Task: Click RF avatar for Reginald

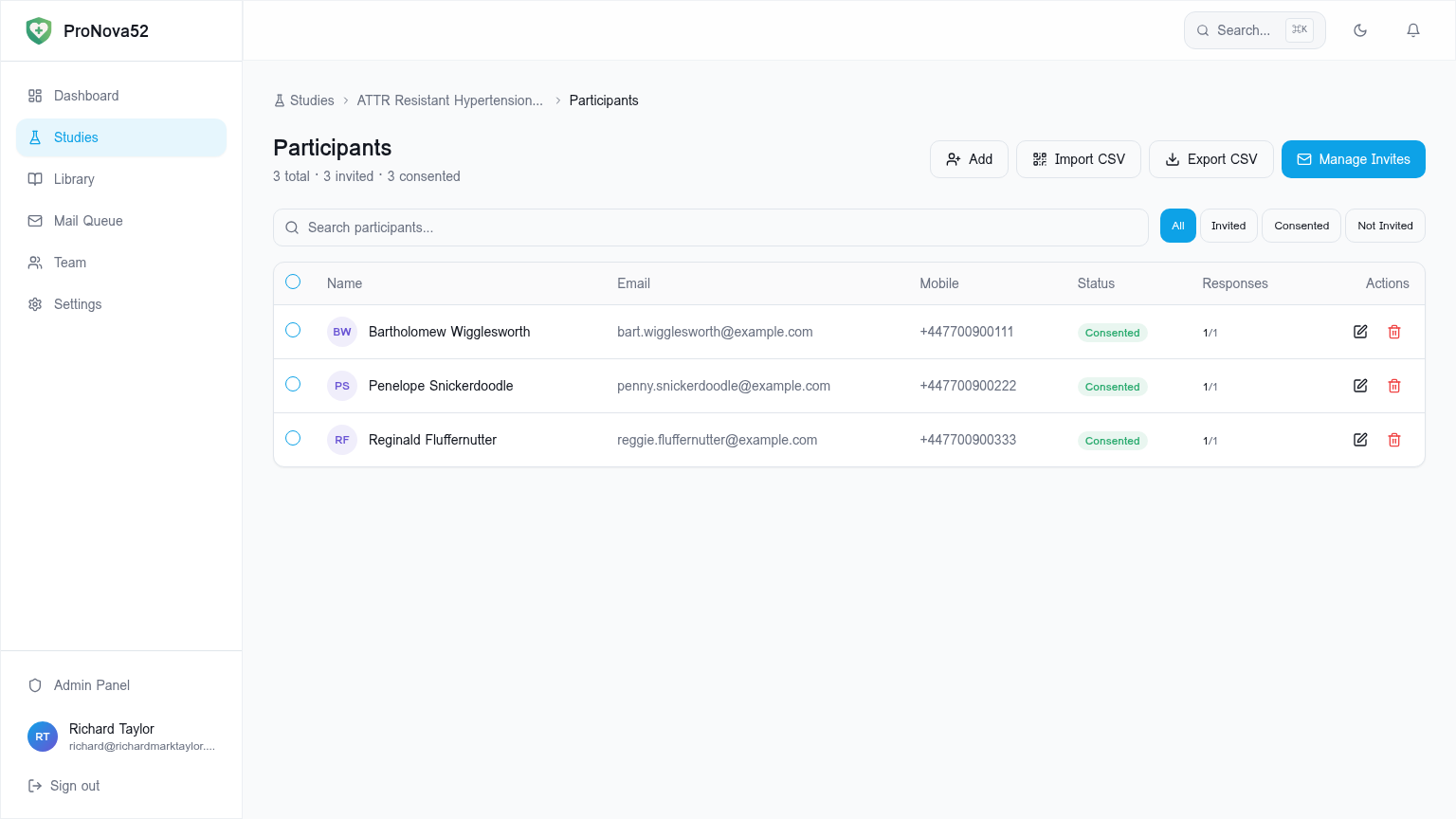Action: point(342,440)
